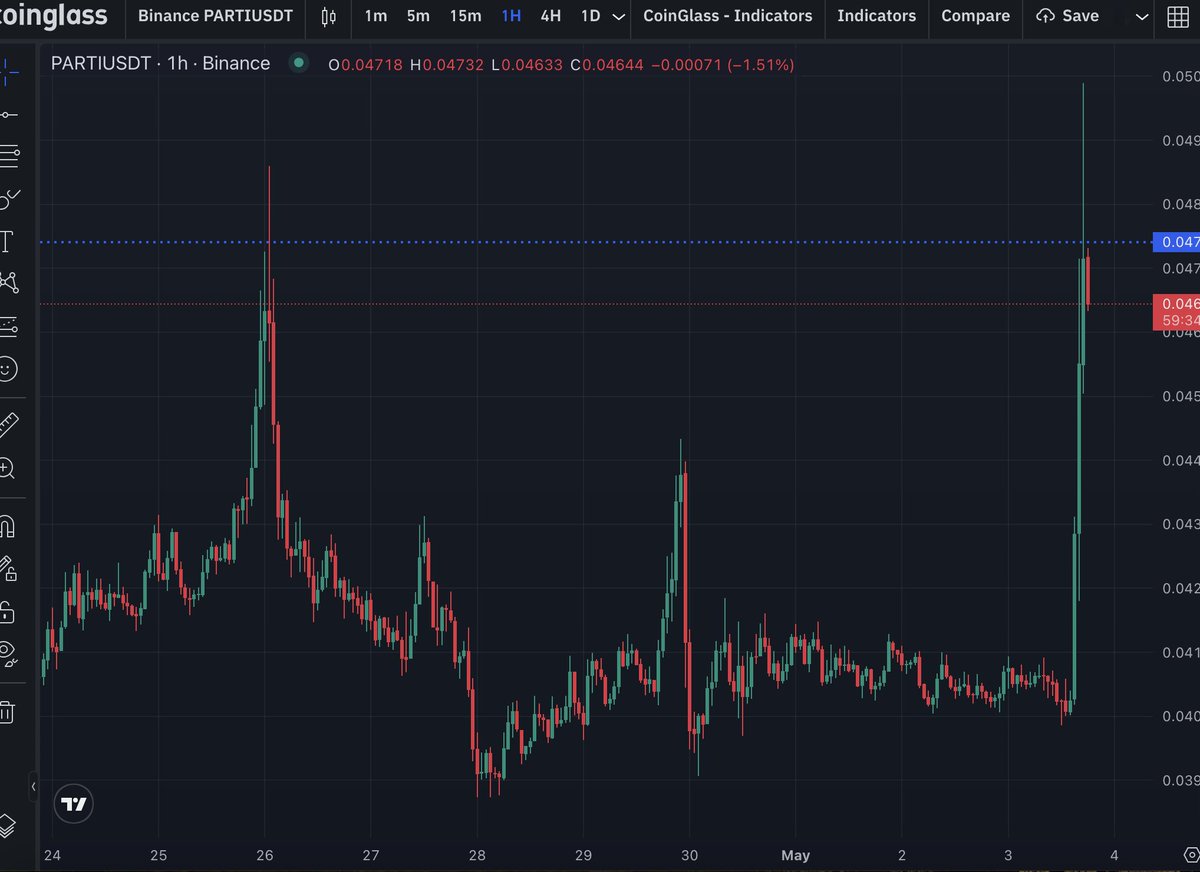Click the blue 0.047 price label
Viewport: 1200px width, 872px height.
(1176, 242)
